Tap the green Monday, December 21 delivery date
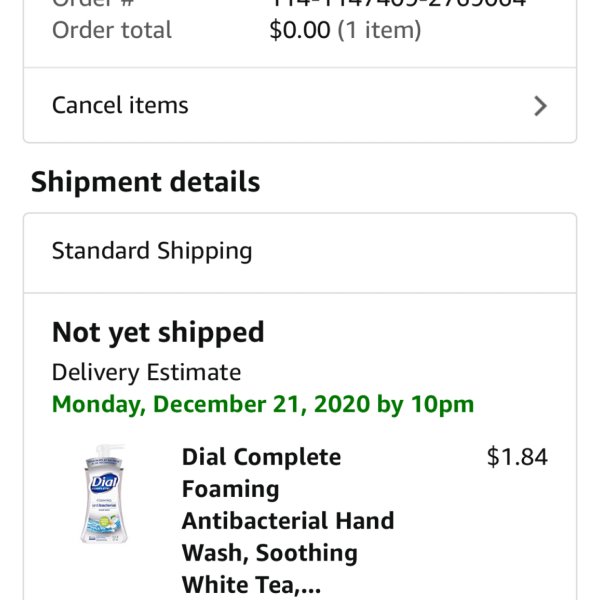600x600 pixels. (x=263, y=404)
